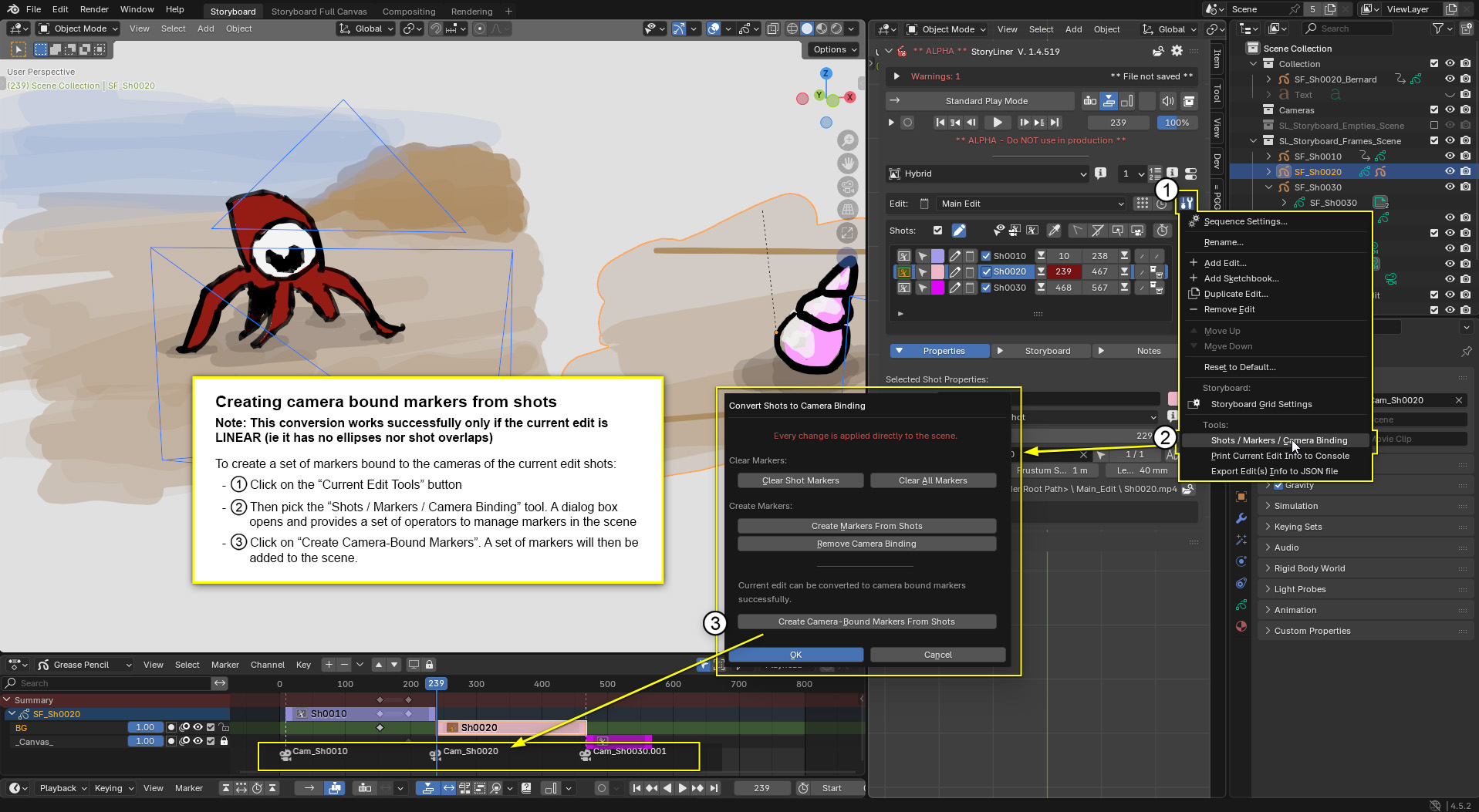
Task: Jump to first frame in bottom timeline
Action: 636,788
